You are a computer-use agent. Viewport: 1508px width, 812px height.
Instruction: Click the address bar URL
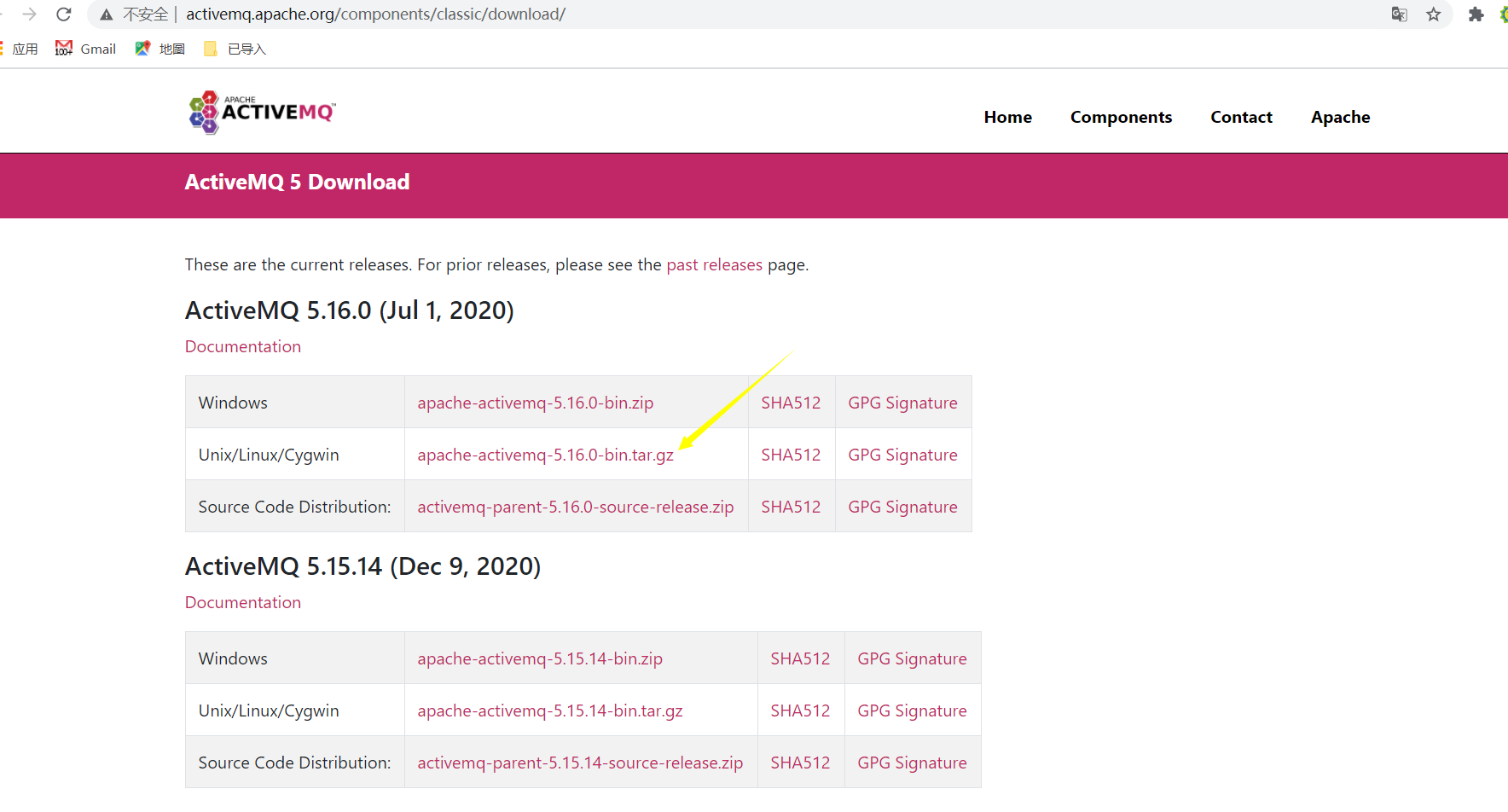tap(375, 14)
